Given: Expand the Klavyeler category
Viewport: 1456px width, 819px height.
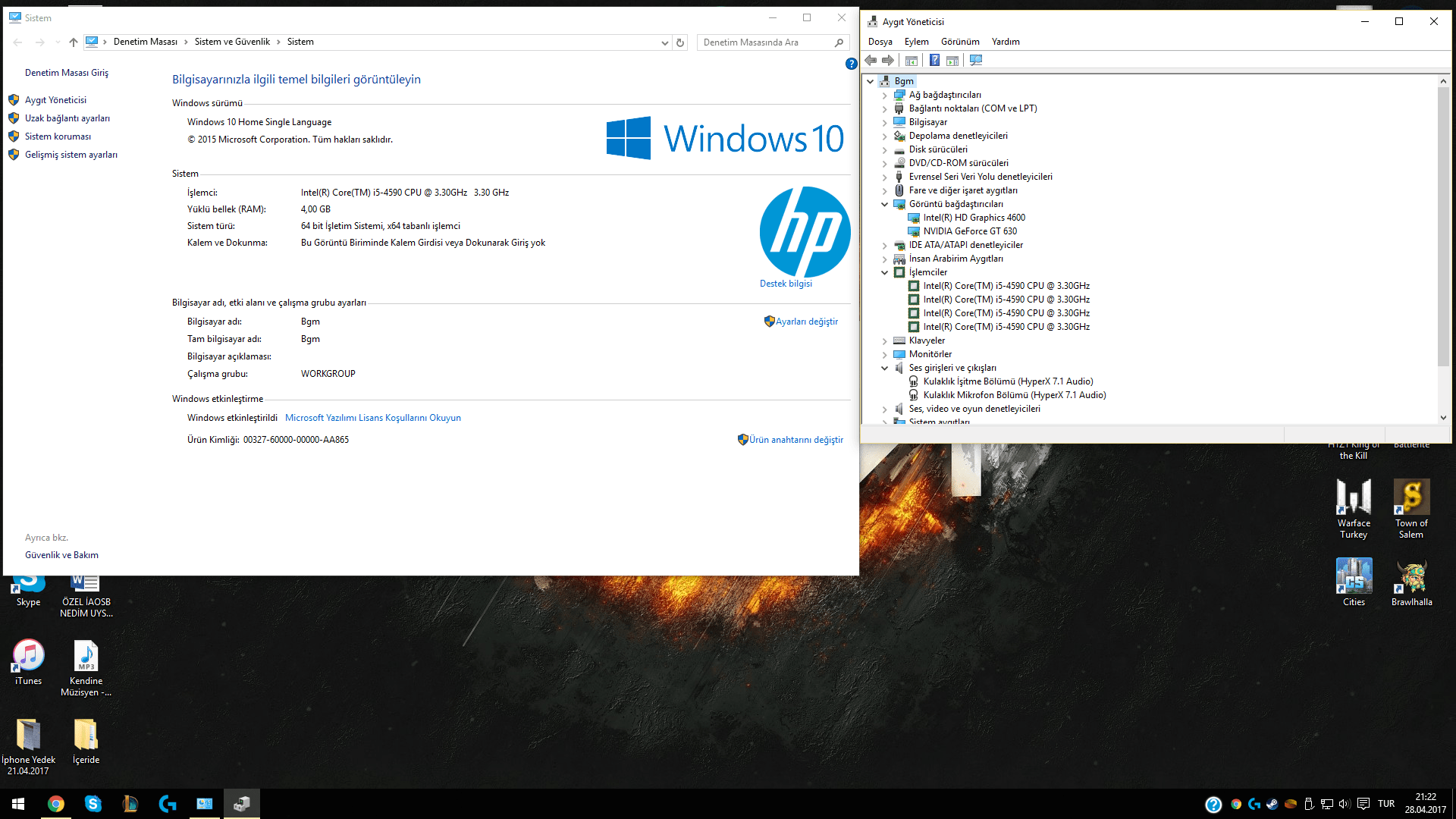Looking at the screenshot, I should tap(884, 341).
